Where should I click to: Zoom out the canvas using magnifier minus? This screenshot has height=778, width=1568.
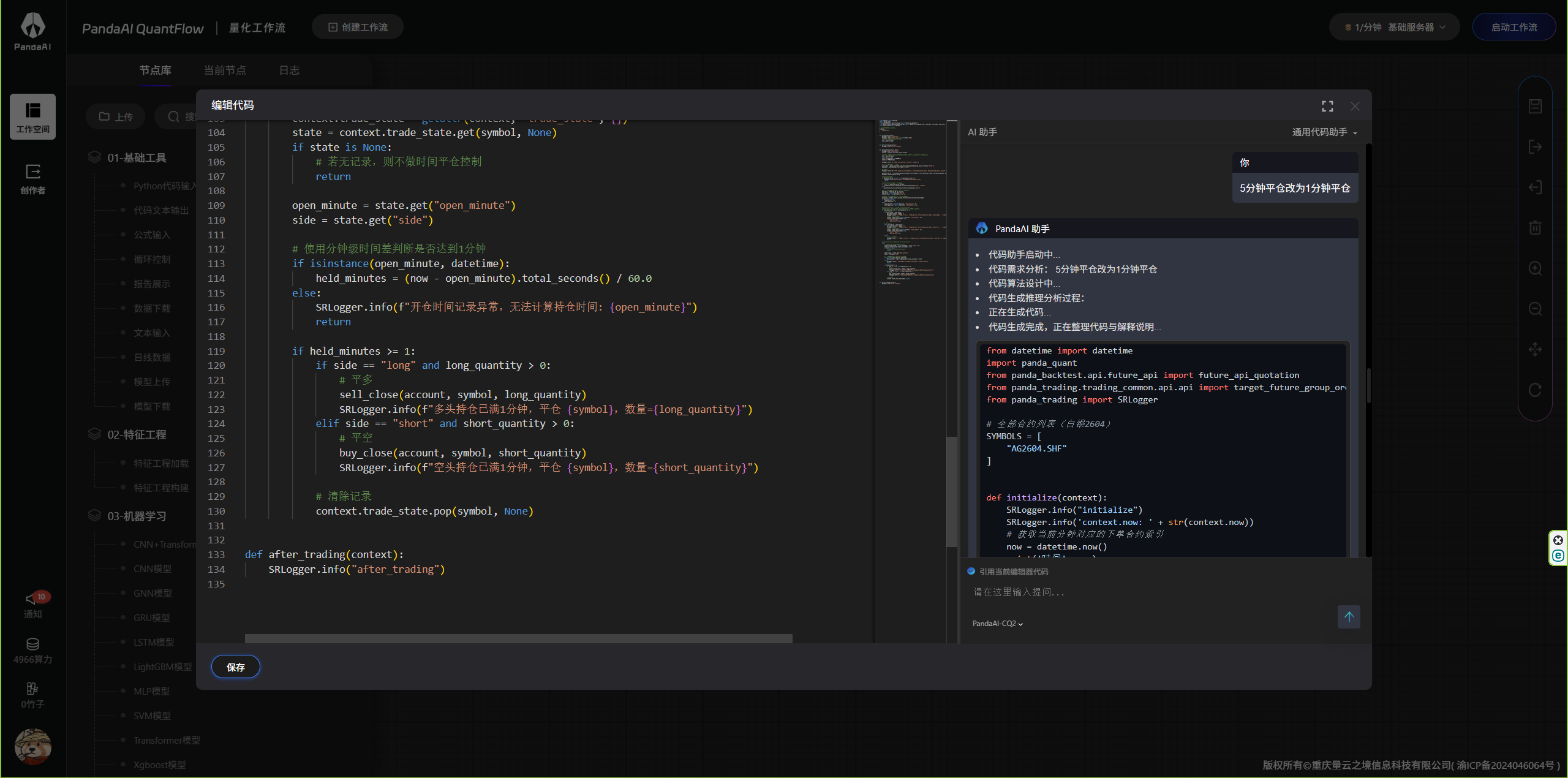click(1535, 309)
